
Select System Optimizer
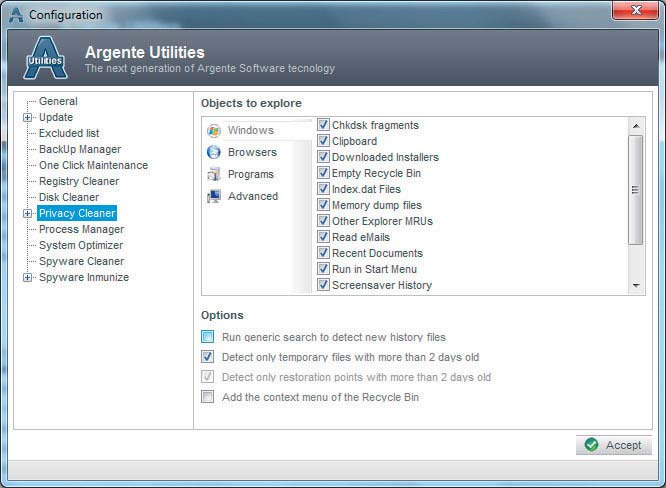coord(81,245)
